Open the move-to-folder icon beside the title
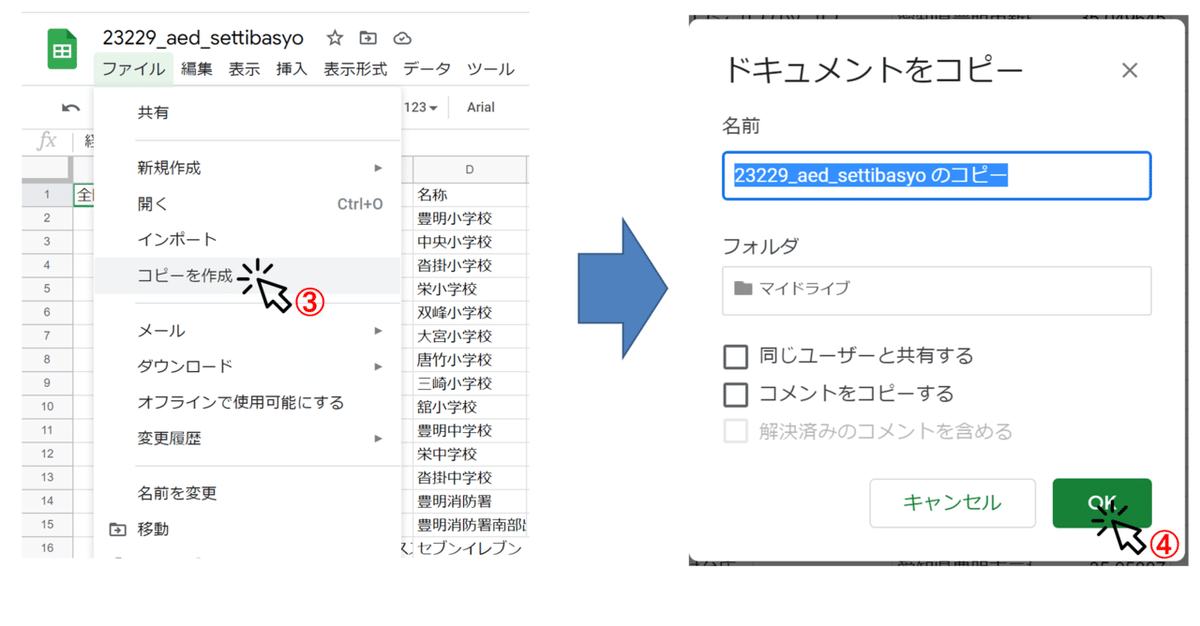Image resolution: width=1200 pixels, height=626 pixels. tap(368, 37)
